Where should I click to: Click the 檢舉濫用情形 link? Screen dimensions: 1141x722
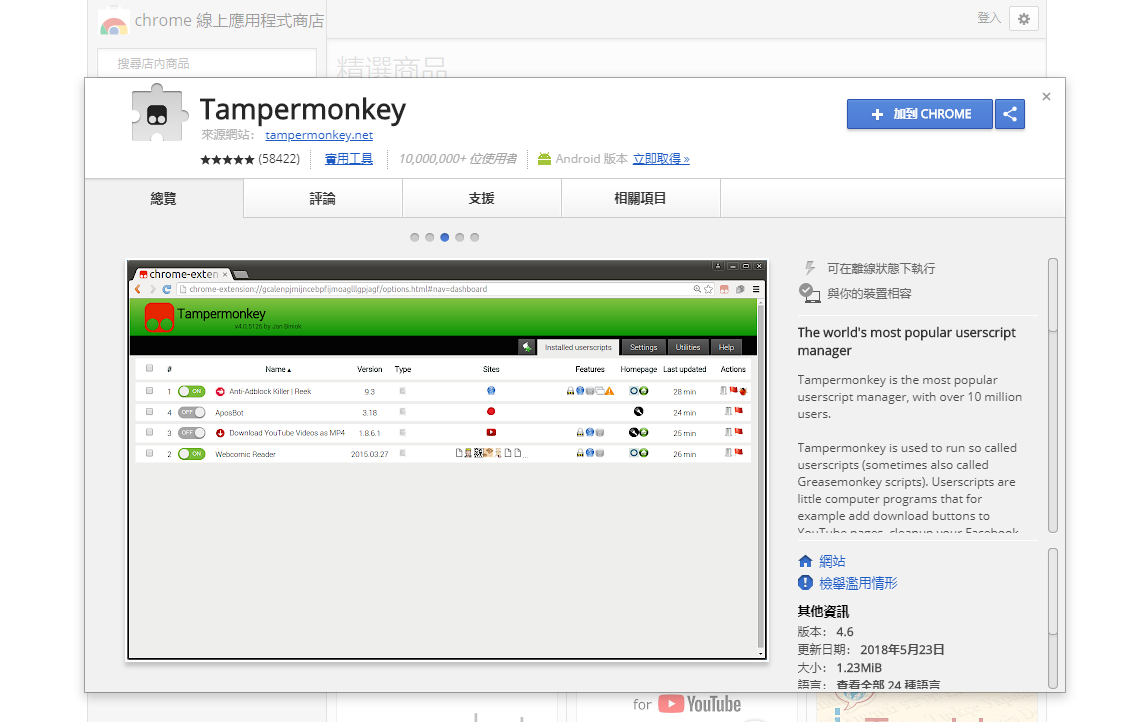(x=858, y=583)
